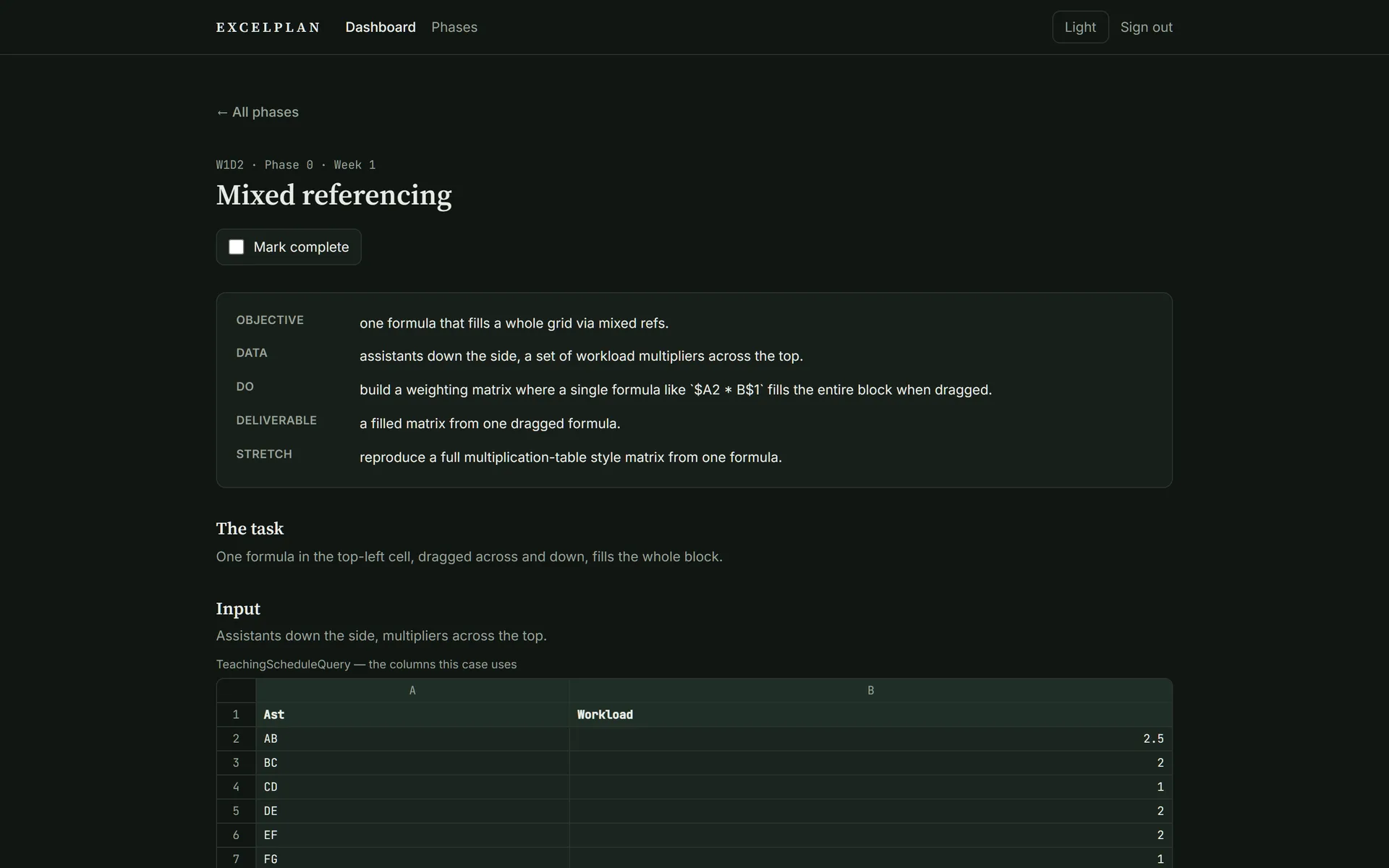Click Sign out link
The height and width of the screenshot is (868, 1389).
pos(1146,27)
